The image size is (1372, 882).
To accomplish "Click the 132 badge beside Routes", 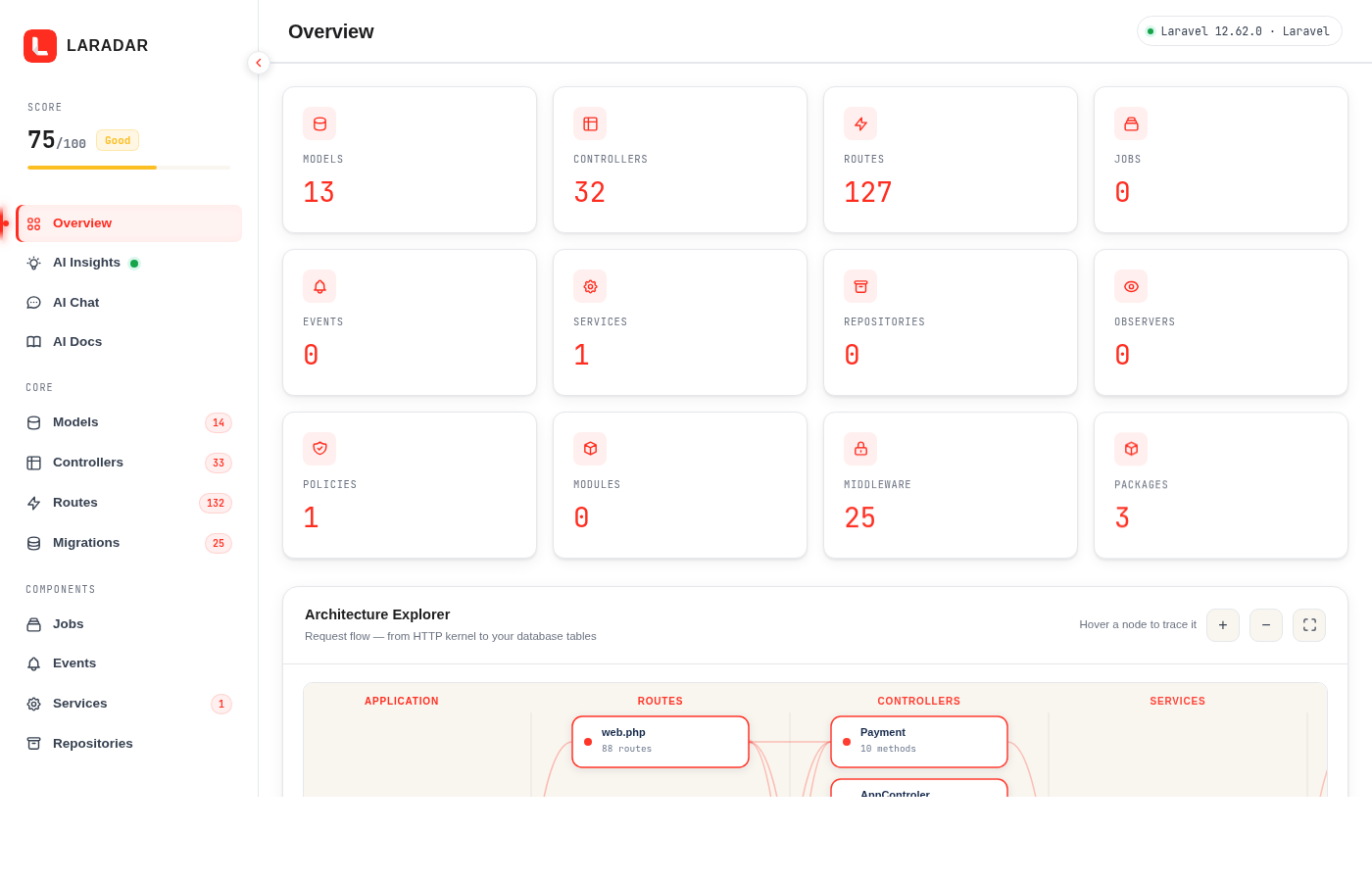I will point(216,503).
